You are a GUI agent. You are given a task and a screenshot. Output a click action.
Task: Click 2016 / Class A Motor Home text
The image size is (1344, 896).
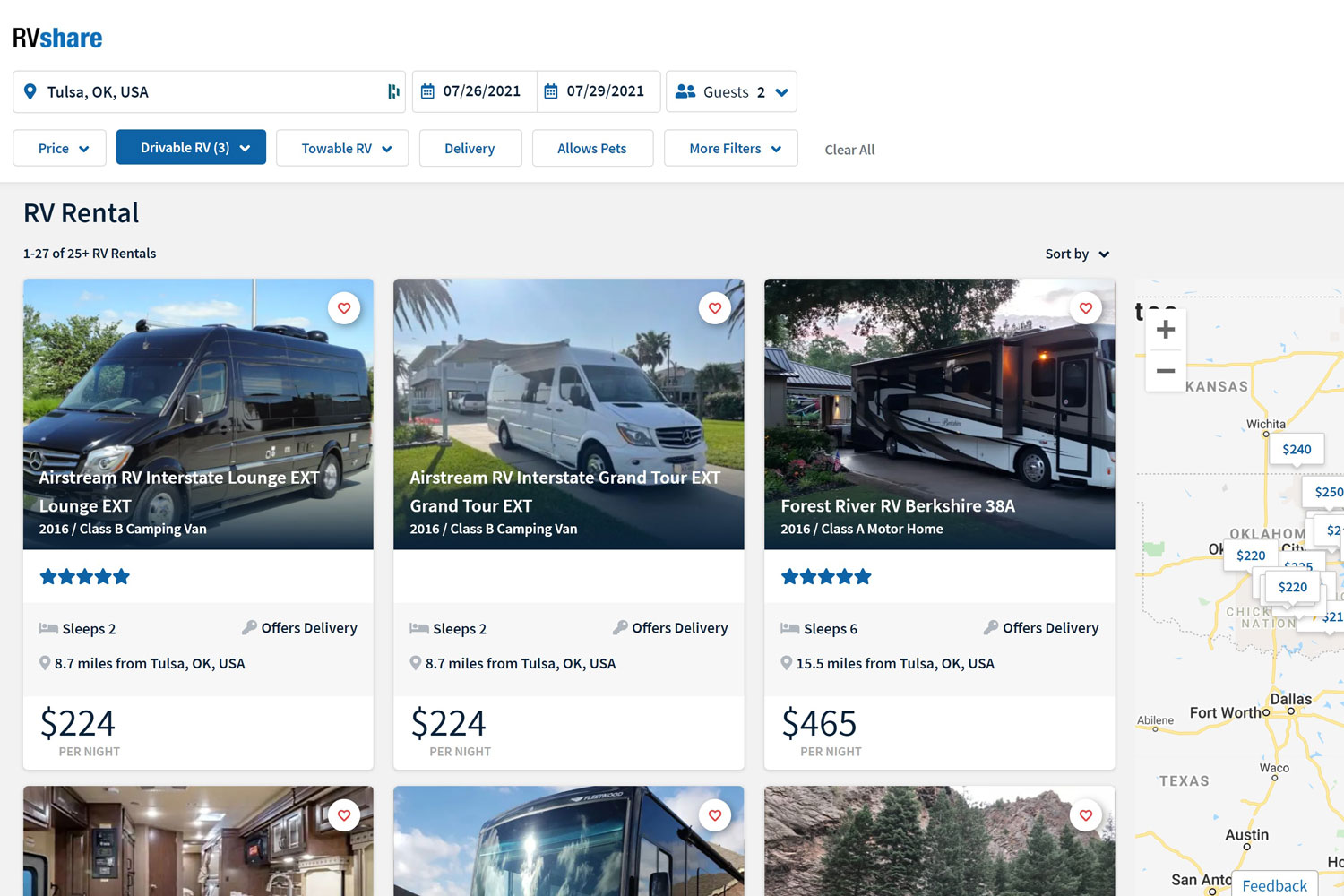(x=862, y=529)
